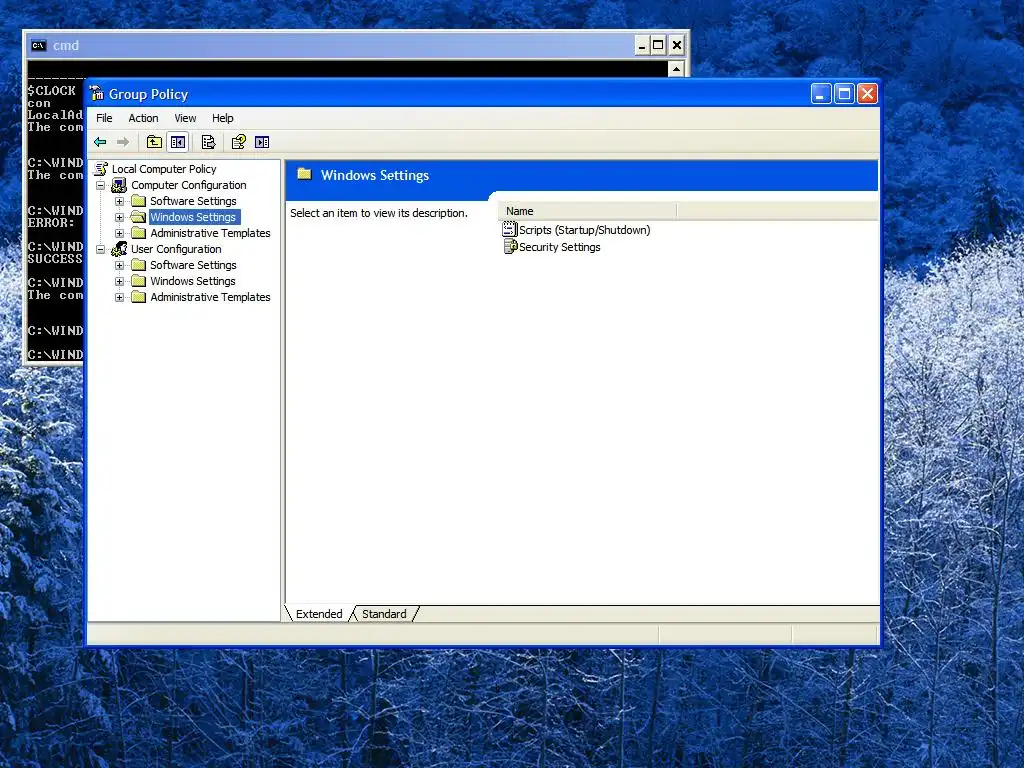This screenshot has width=1024, height=768.
Task: Select the User Configuration label
Action: pyautogui.click(x=176, y=249)
